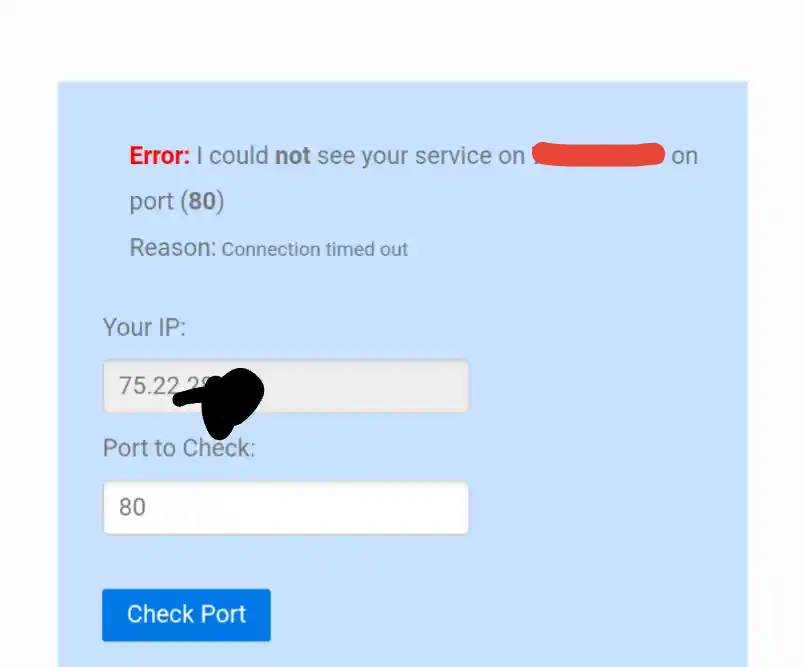Click the Your IP: field label

pyautogui.click(x=144, y=328)
